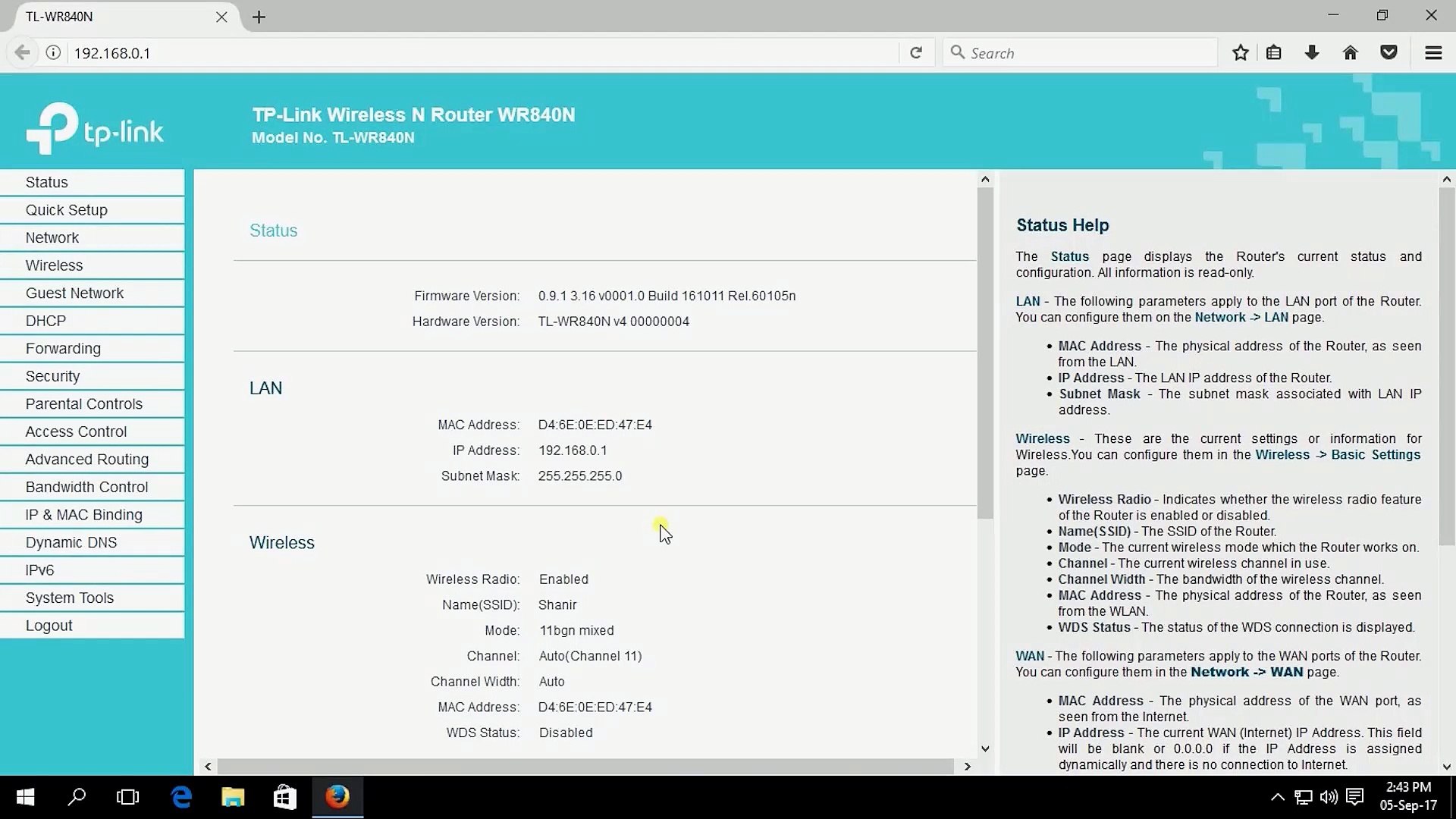Open the Firefox hamburger menu
The height and width of the screenshot is (819, 1456).
coord(1433,53)
